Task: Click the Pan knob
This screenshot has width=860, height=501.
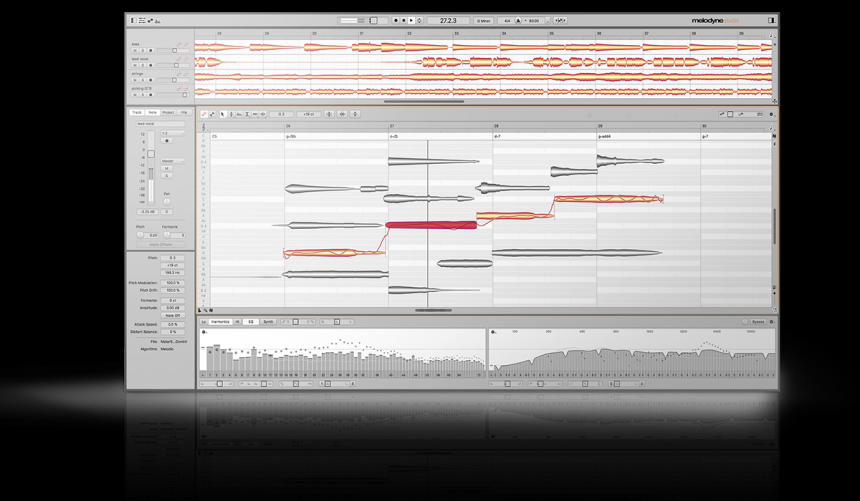Action: pos(167,201)
